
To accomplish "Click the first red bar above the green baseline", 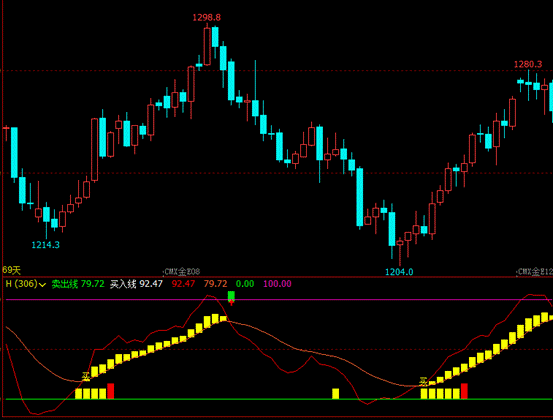I will [x=111, y=391].
